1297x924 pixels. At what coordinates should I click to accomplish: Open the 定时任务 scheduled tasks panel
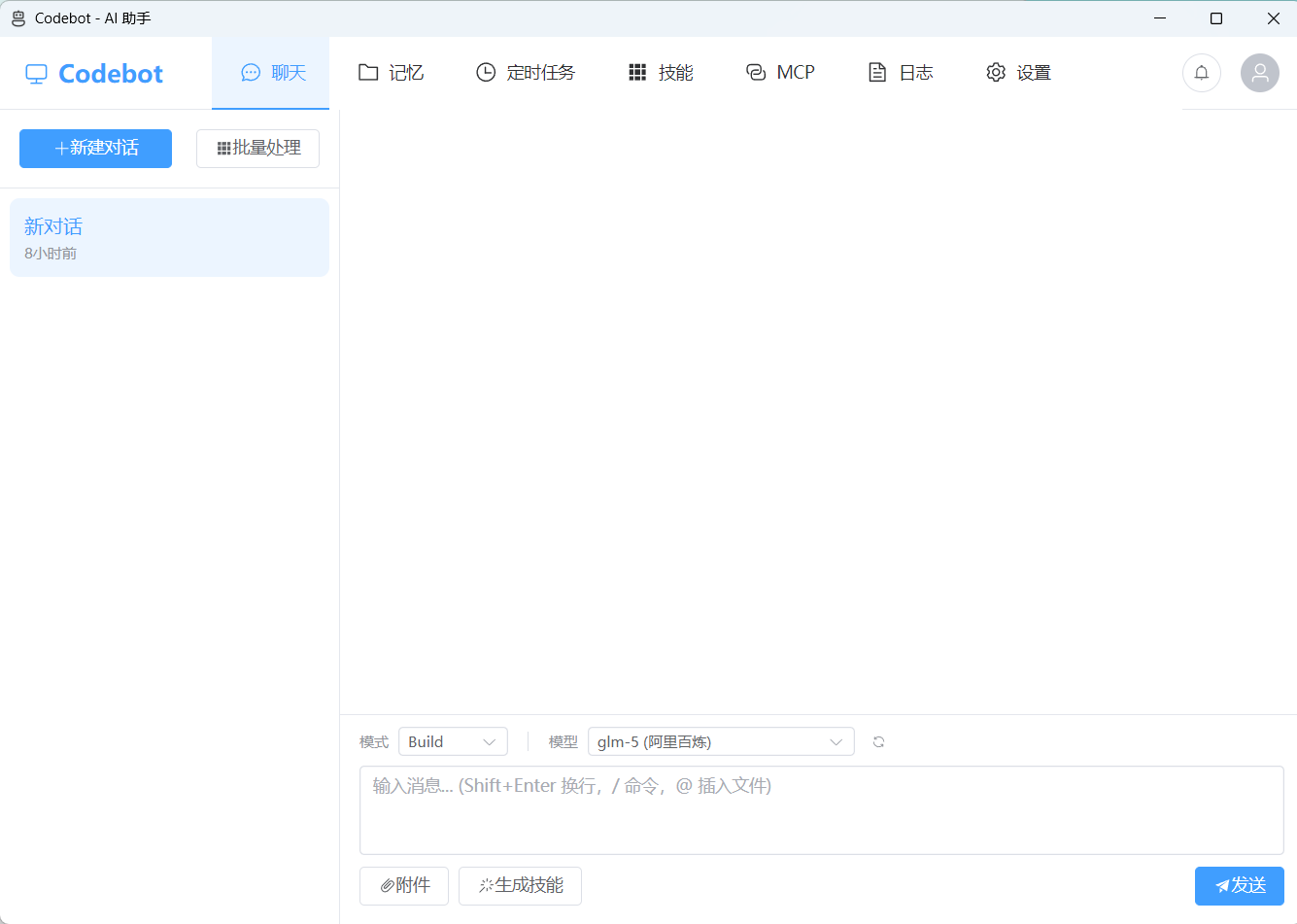[x=526, y=72]
